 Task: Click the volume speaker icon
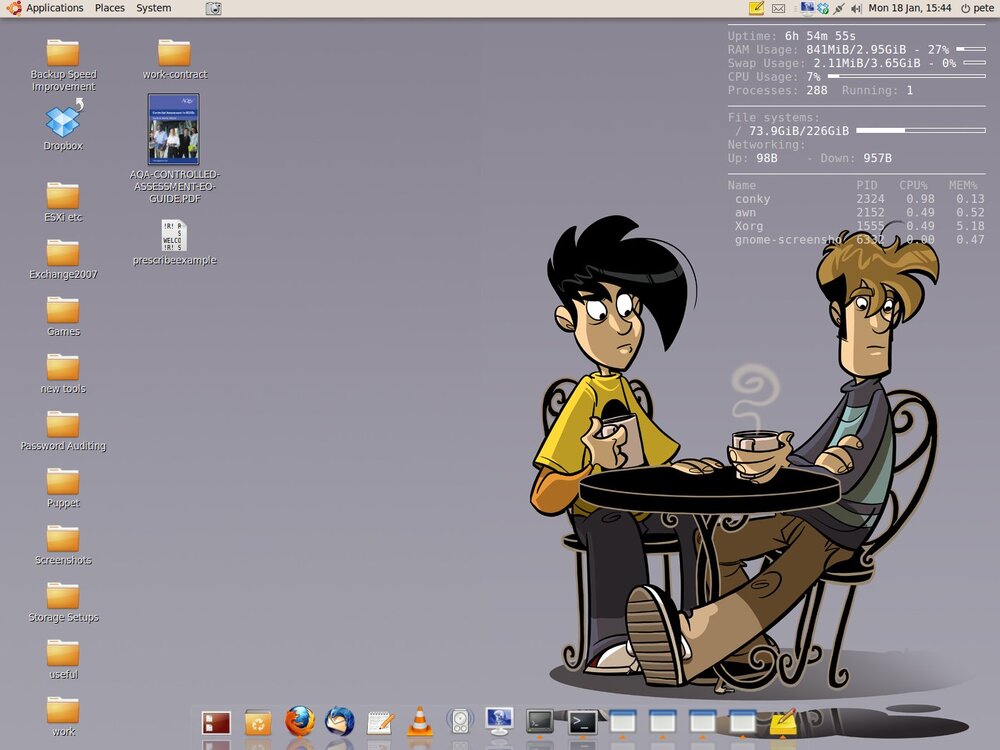(856, 9)
